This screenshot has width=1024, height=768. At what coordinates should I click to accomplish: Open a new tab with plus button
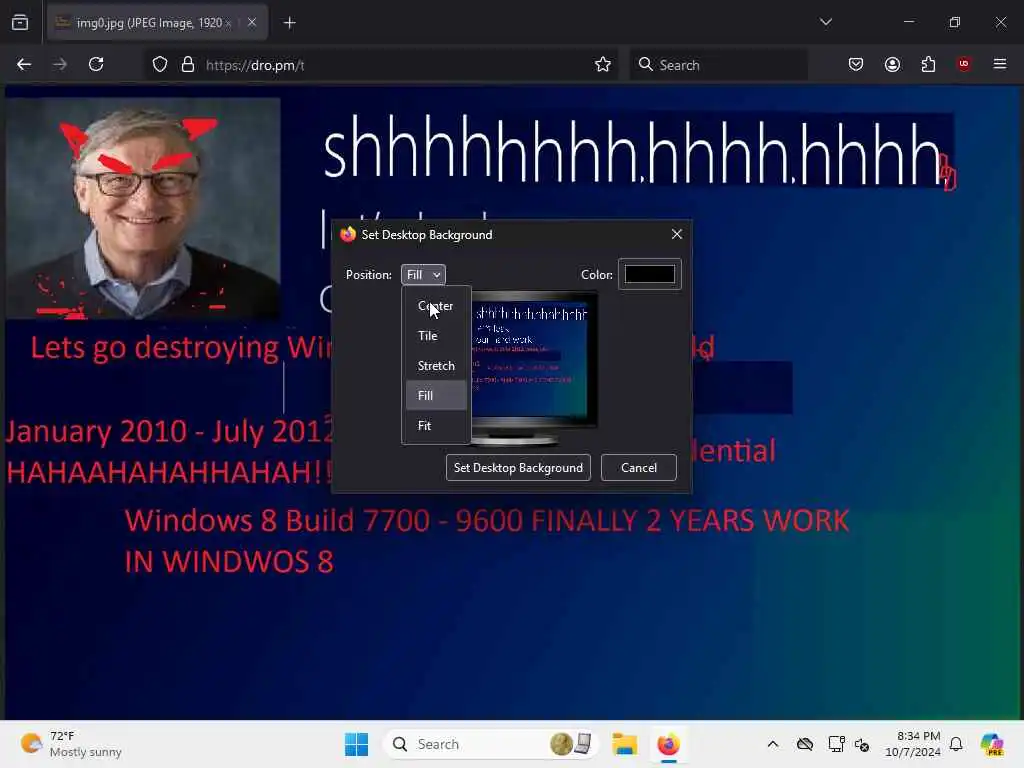tap(289, 23)
